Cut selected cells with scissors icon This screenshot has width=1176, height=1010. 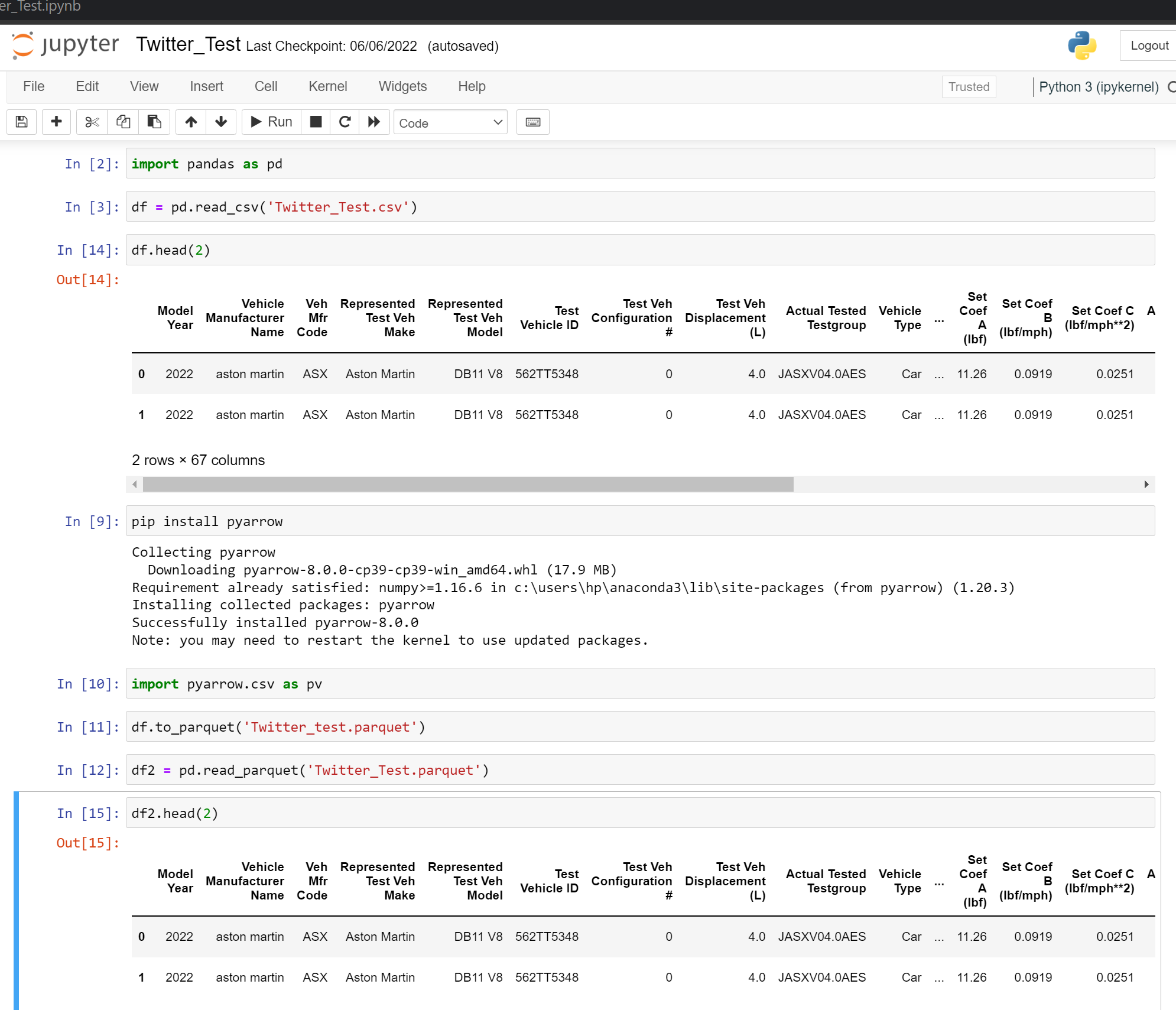coord(92,122)
